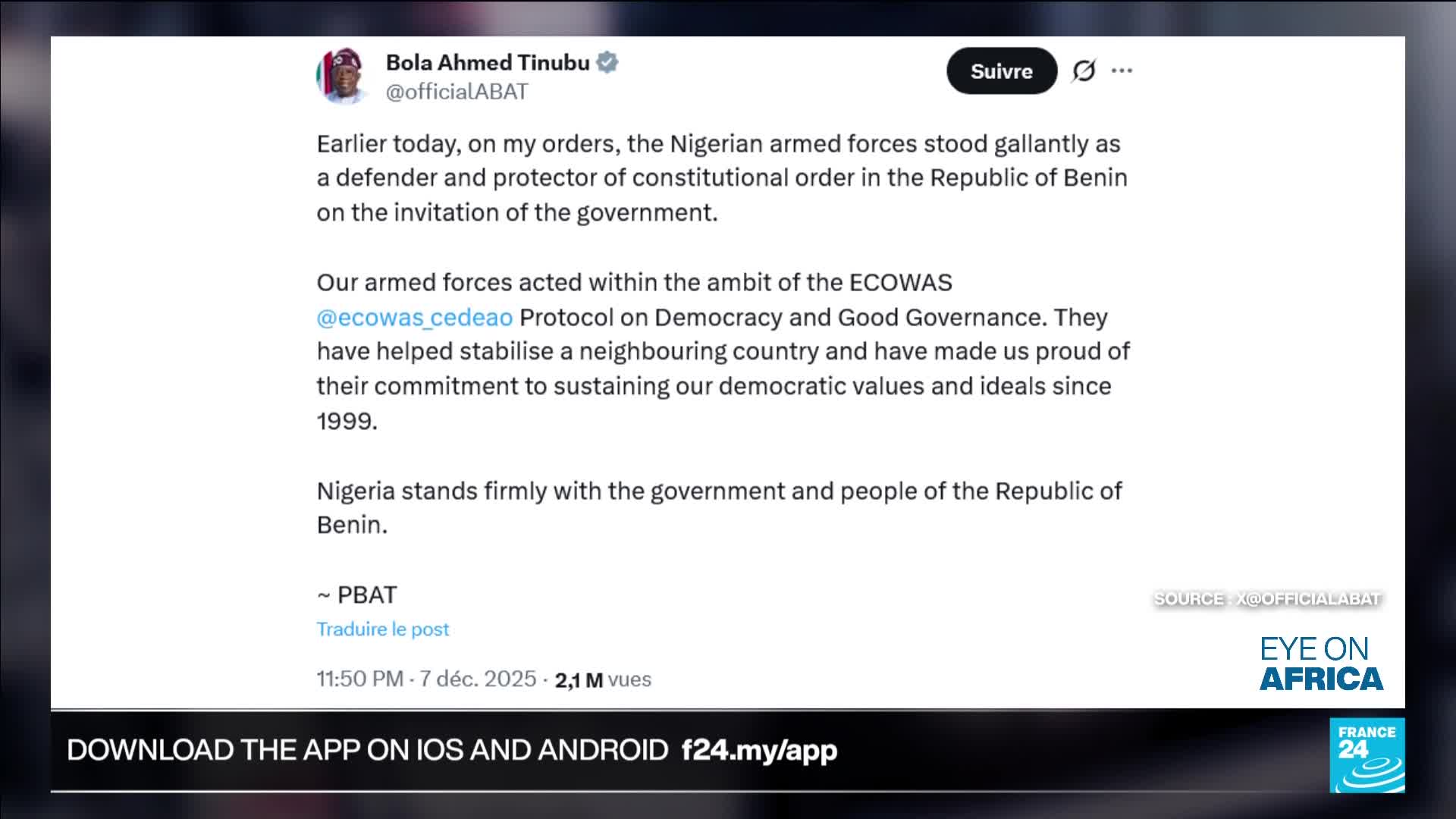Click the Source X@OFFICIALABAT caption

coord(1266,599)
